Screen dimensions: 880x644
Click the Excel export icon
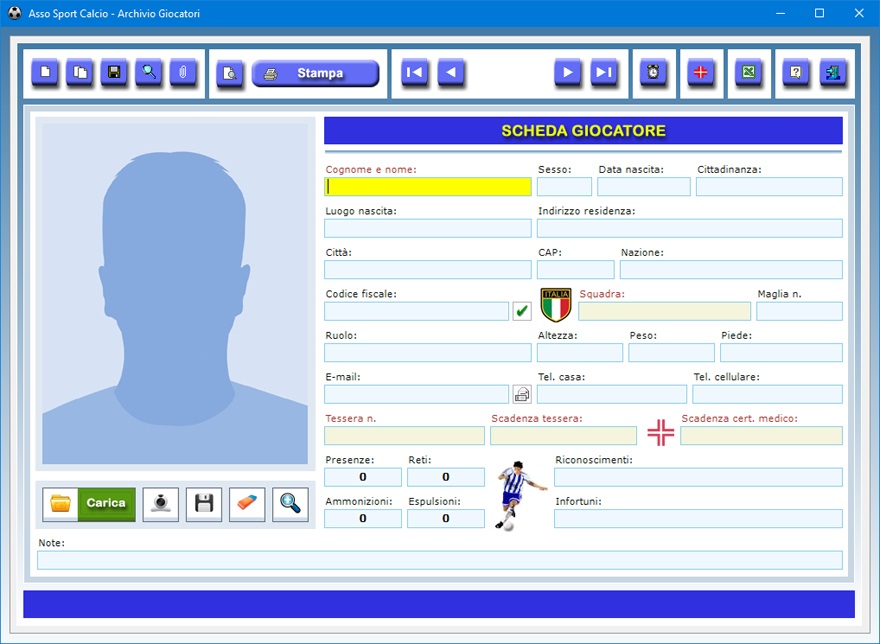click(x=748, y=72)
